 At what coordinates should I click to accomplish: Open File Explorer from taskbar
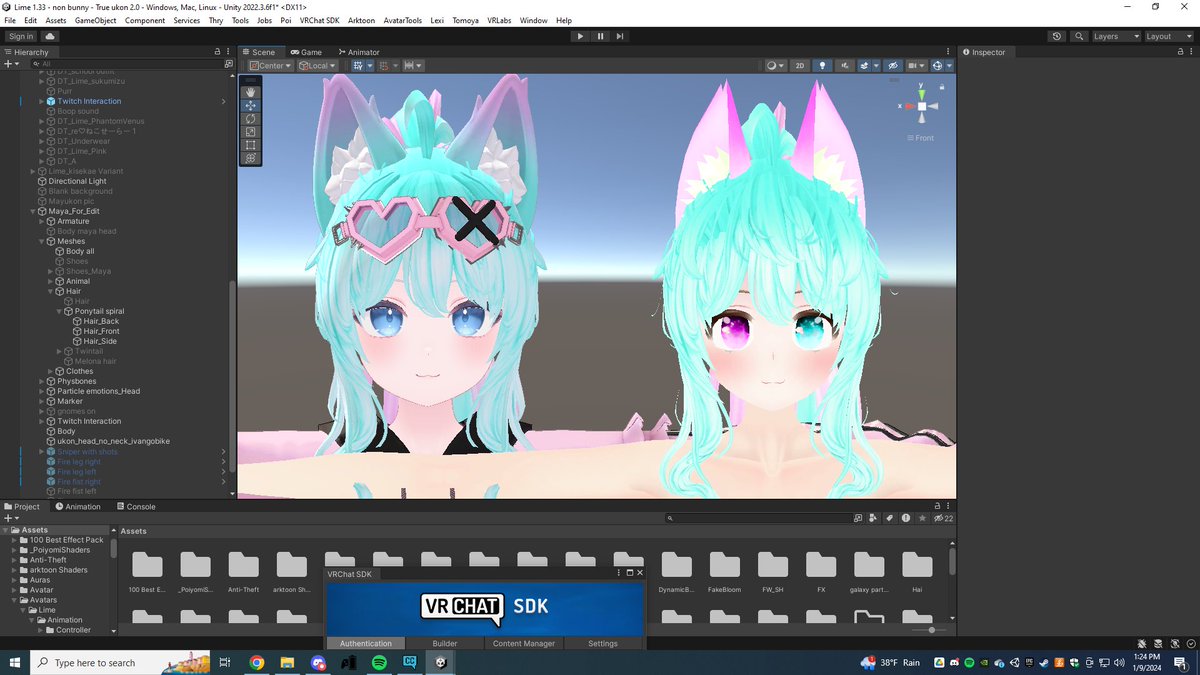coord(287,662)
